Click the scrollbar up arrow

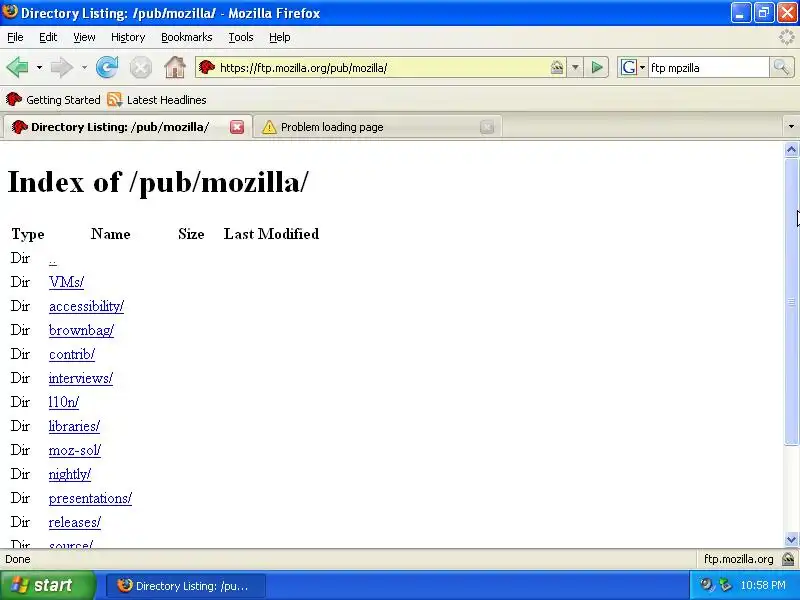pyautogui.click(x=791, y=149)
